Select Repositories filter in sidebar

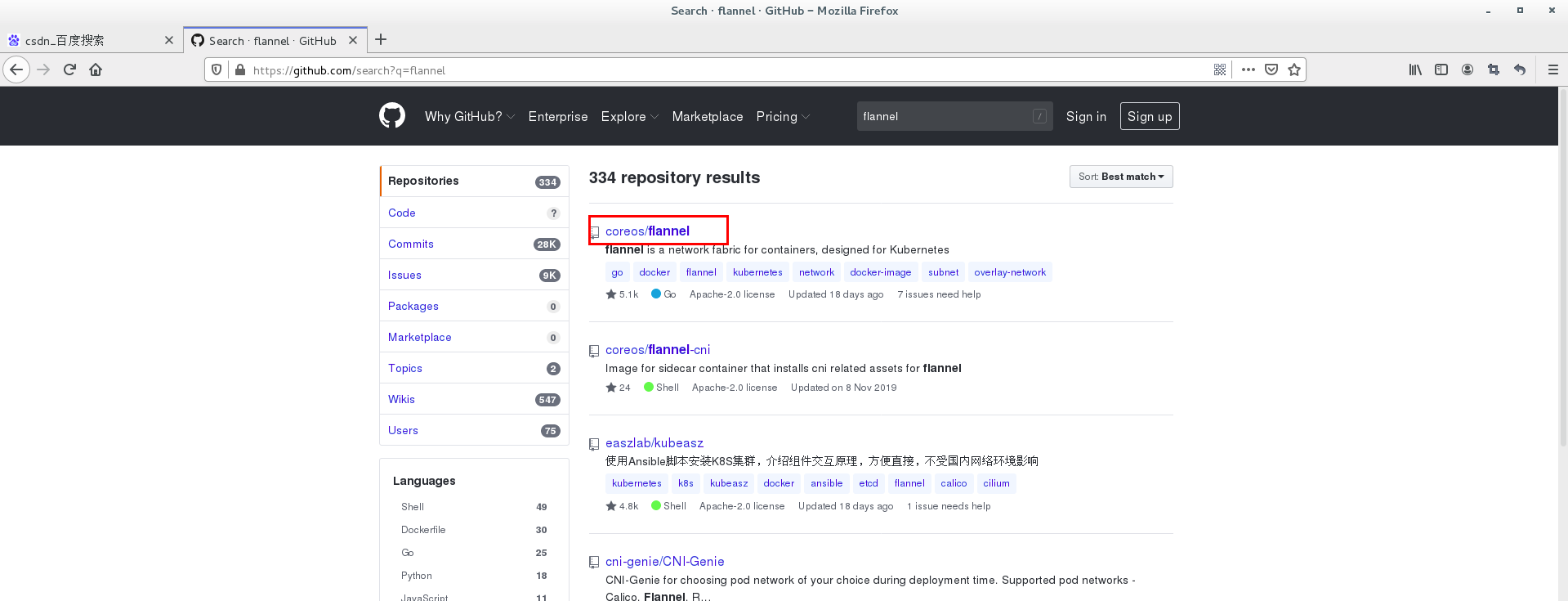pos(474,181)
